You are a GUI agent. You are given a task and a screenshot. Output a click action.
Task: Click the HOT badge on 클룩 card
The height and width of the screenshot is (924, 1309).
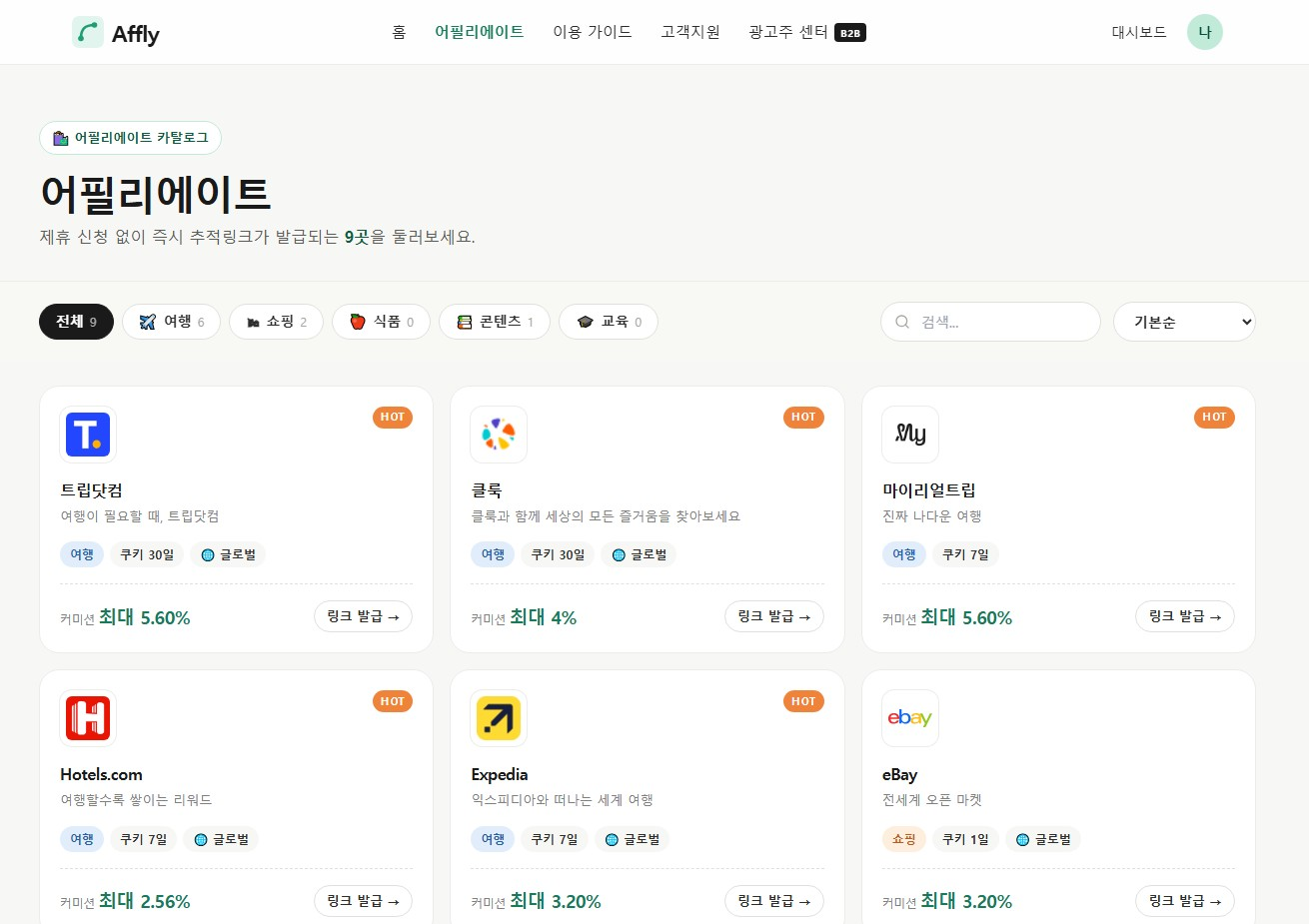803,417
